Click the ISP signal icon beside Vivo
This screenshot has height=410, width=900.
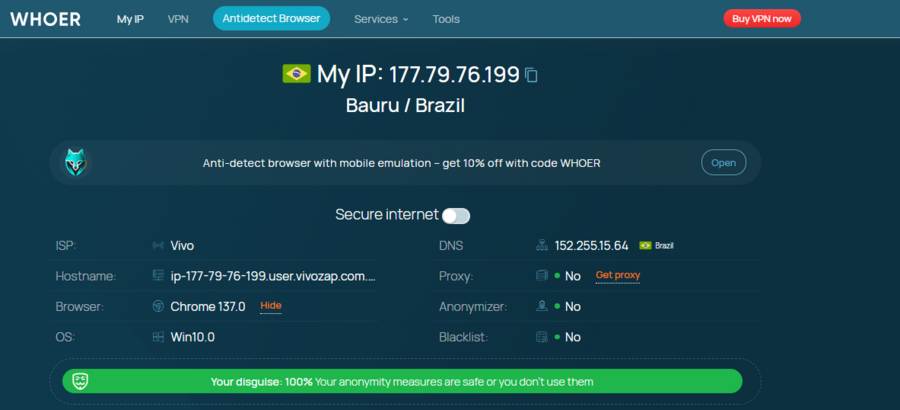pyautogui.click(x=158, y=245)
